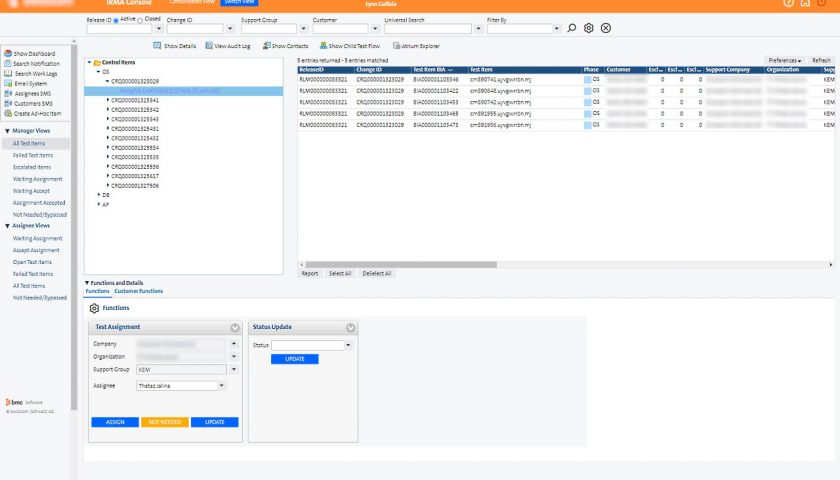Open the Status dropdown in Status Update
The image size is (840, 480).
pos(348,345)
